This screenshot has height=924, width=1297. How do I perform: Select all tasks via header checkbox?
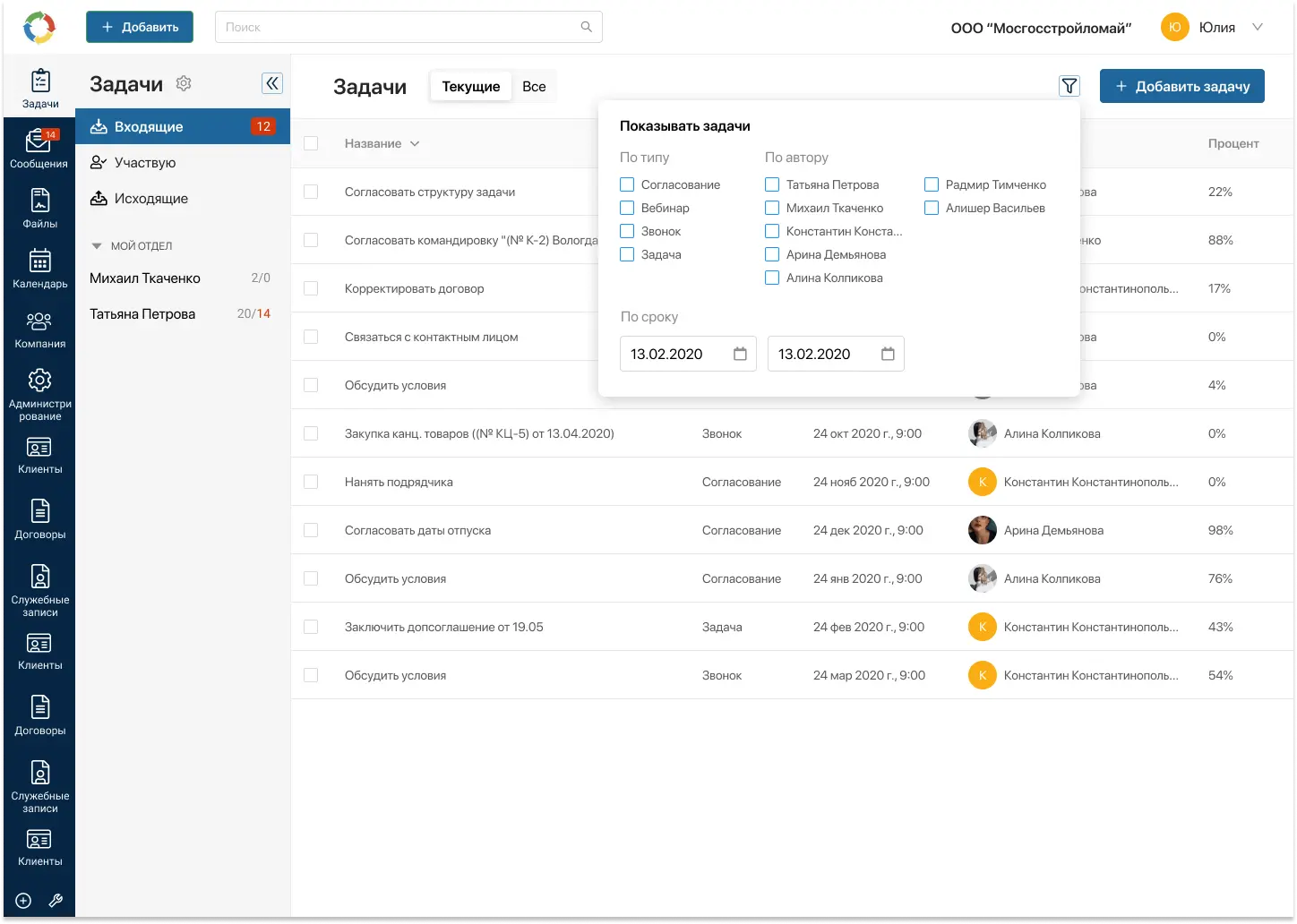tap(311, 143)
